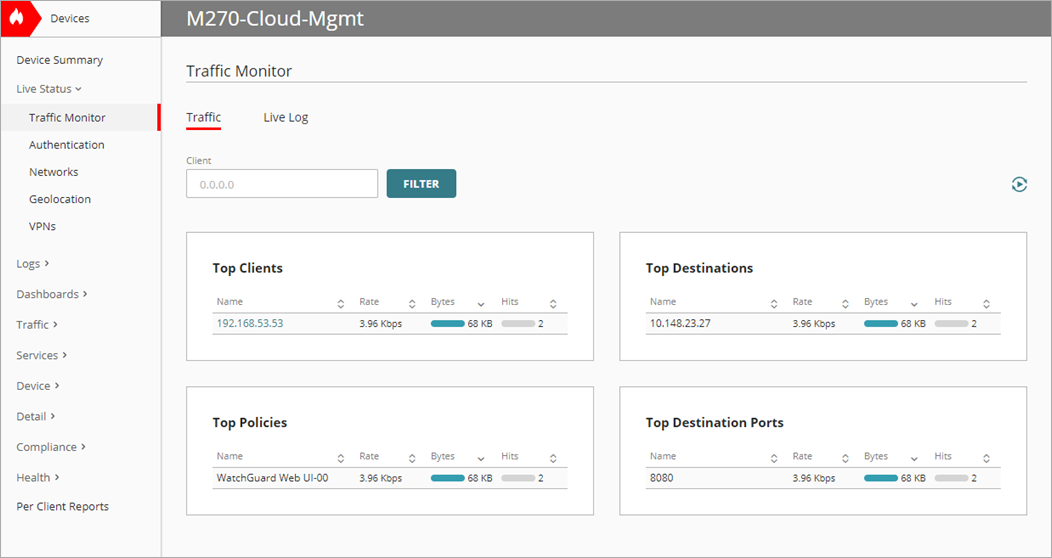The height and width of the screenshot is (558, 1052).
Task: Expand the Compliance sidebar section
Action: (x=51, y=447)
